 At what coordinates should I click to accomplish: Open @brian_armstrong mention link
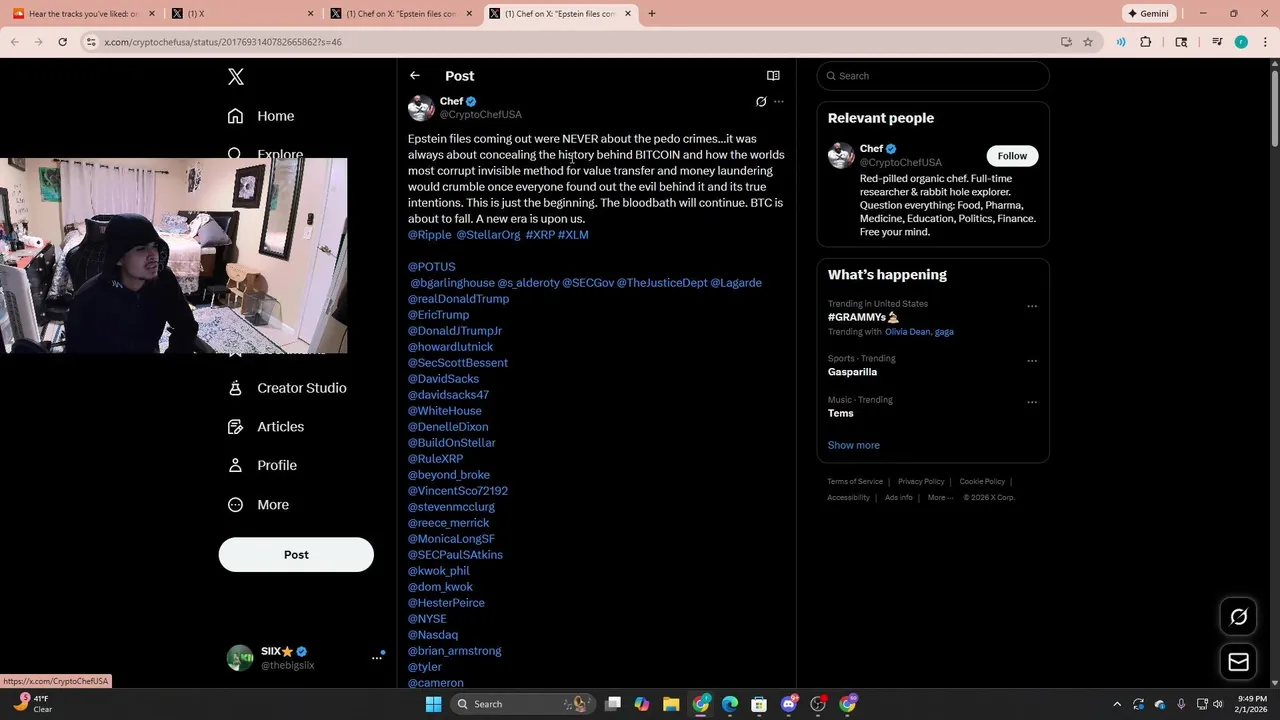pos(455,651)
